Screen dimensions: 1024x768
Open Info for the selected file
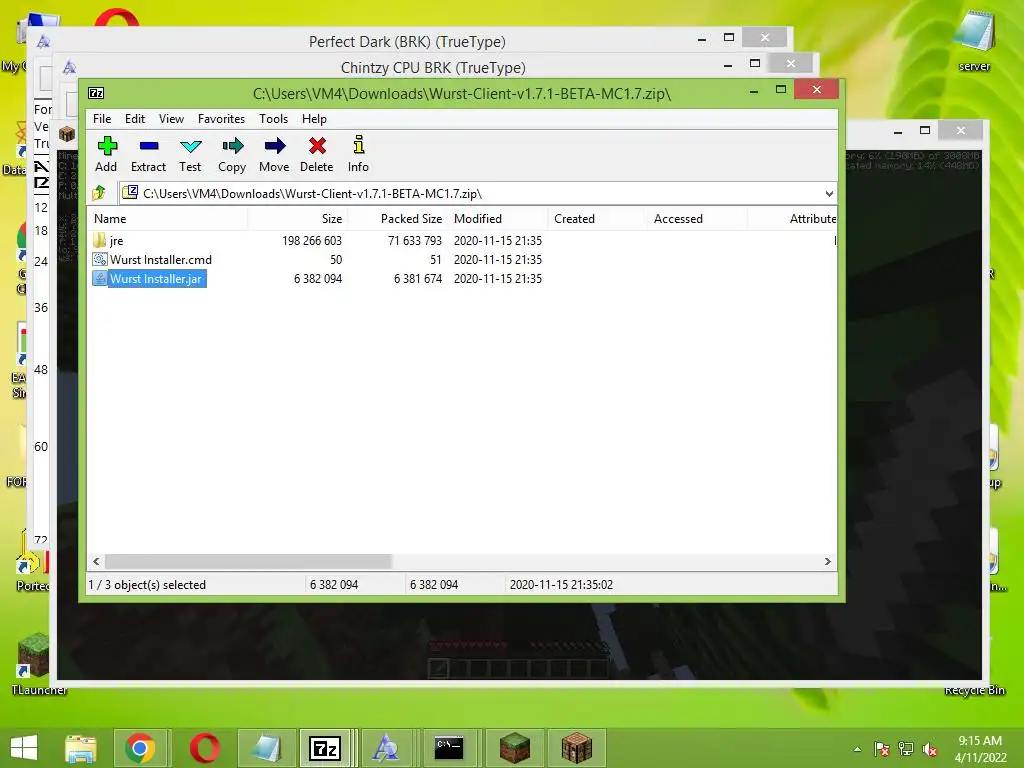pos(358,154)
